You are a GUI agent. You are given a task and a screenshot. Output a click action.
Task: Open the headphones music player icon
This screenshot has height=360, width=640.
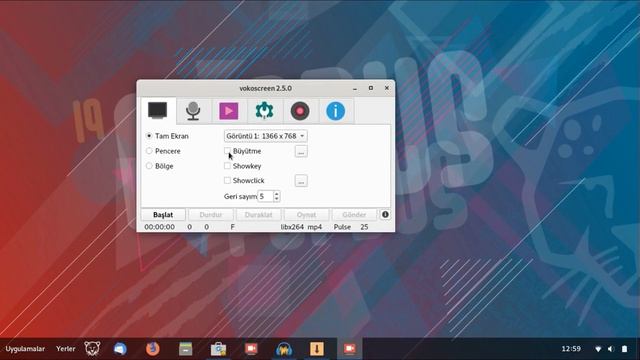(x=284, y=349)
